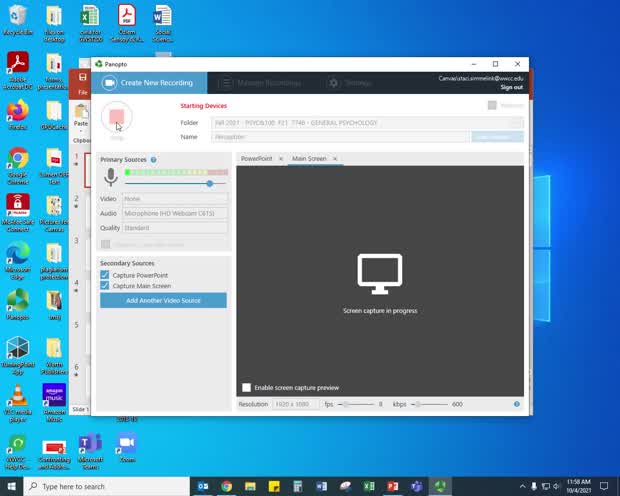Screen dimensions: 620x496
Task: Open the Folder dropdown
Action: tap(367, 123)
